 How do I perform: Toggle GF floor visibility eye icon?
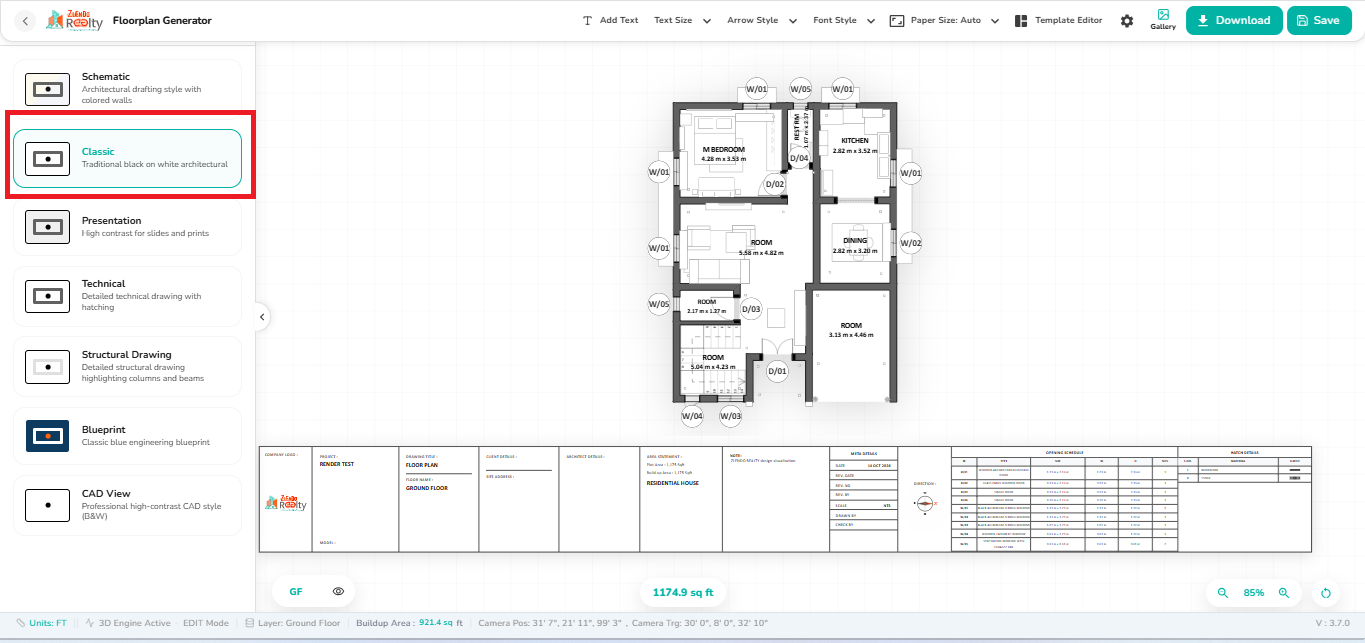[338, 592]
